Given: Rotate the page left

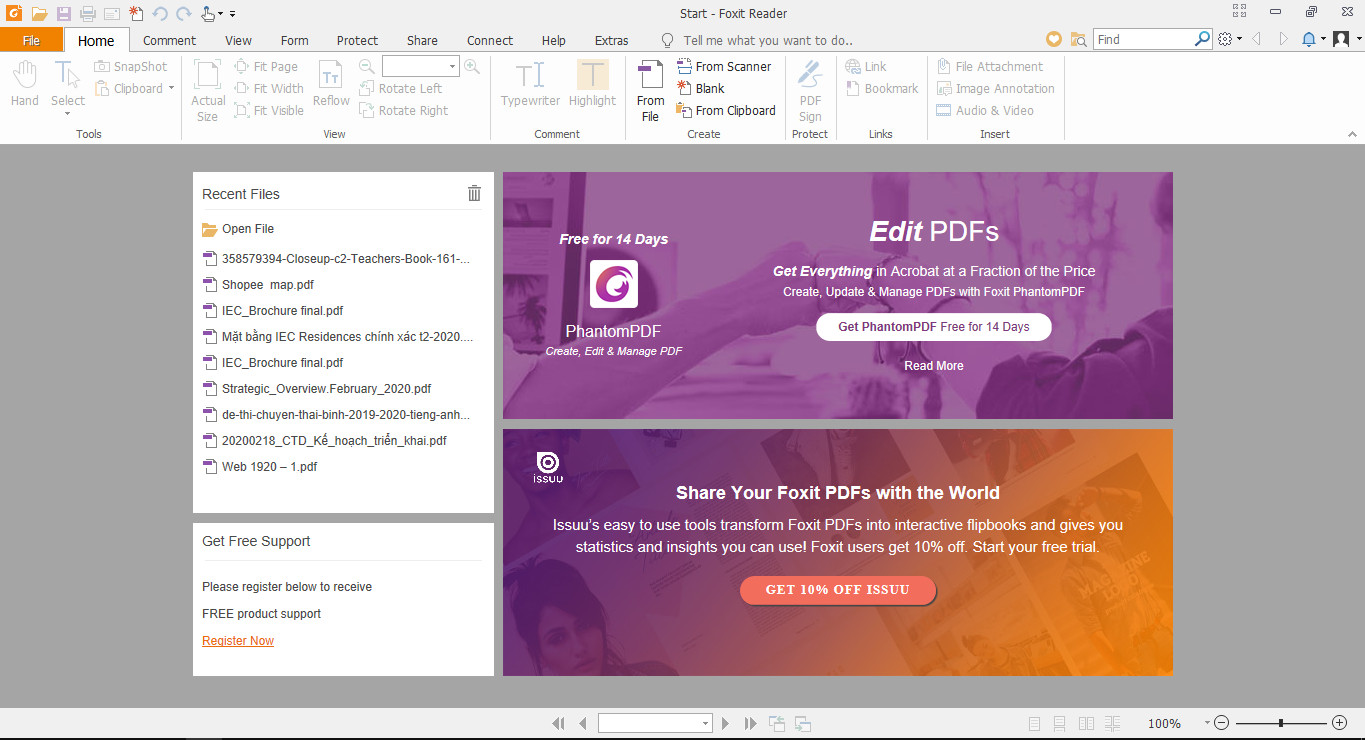Looking at the screenshot, I should point(404,88).
